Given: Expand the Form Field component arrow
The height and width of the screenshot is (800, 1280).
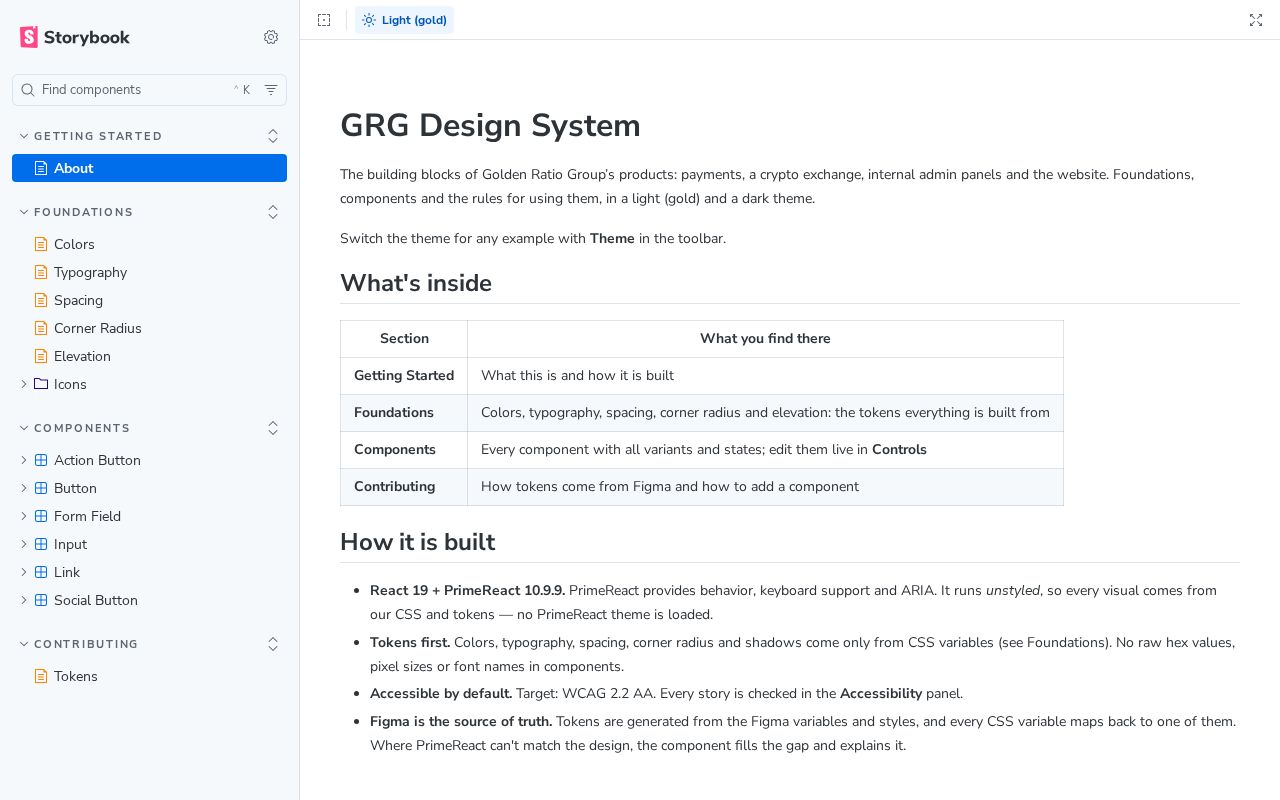Looking at the screenshot, I should [x=24, y=516].
